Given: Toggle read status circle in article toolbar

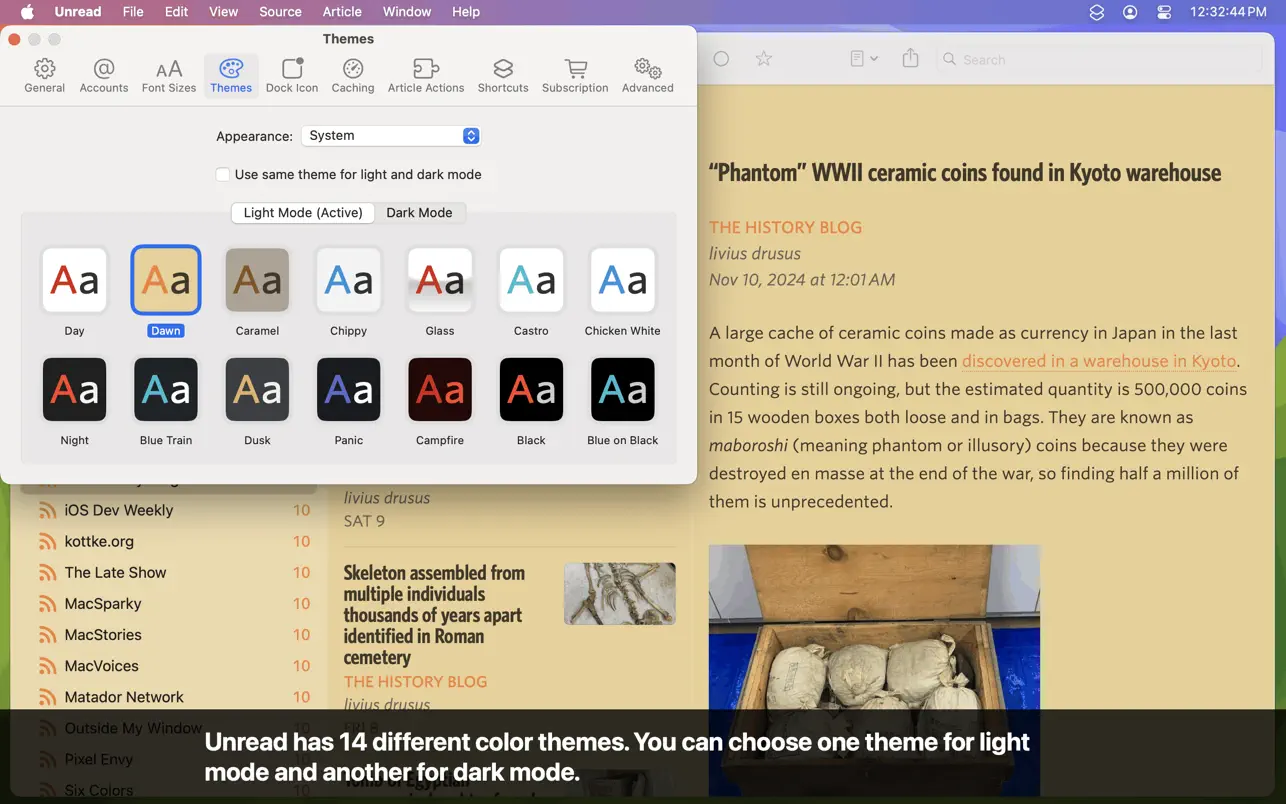Looking at the screenshot, I should [721, 59].
